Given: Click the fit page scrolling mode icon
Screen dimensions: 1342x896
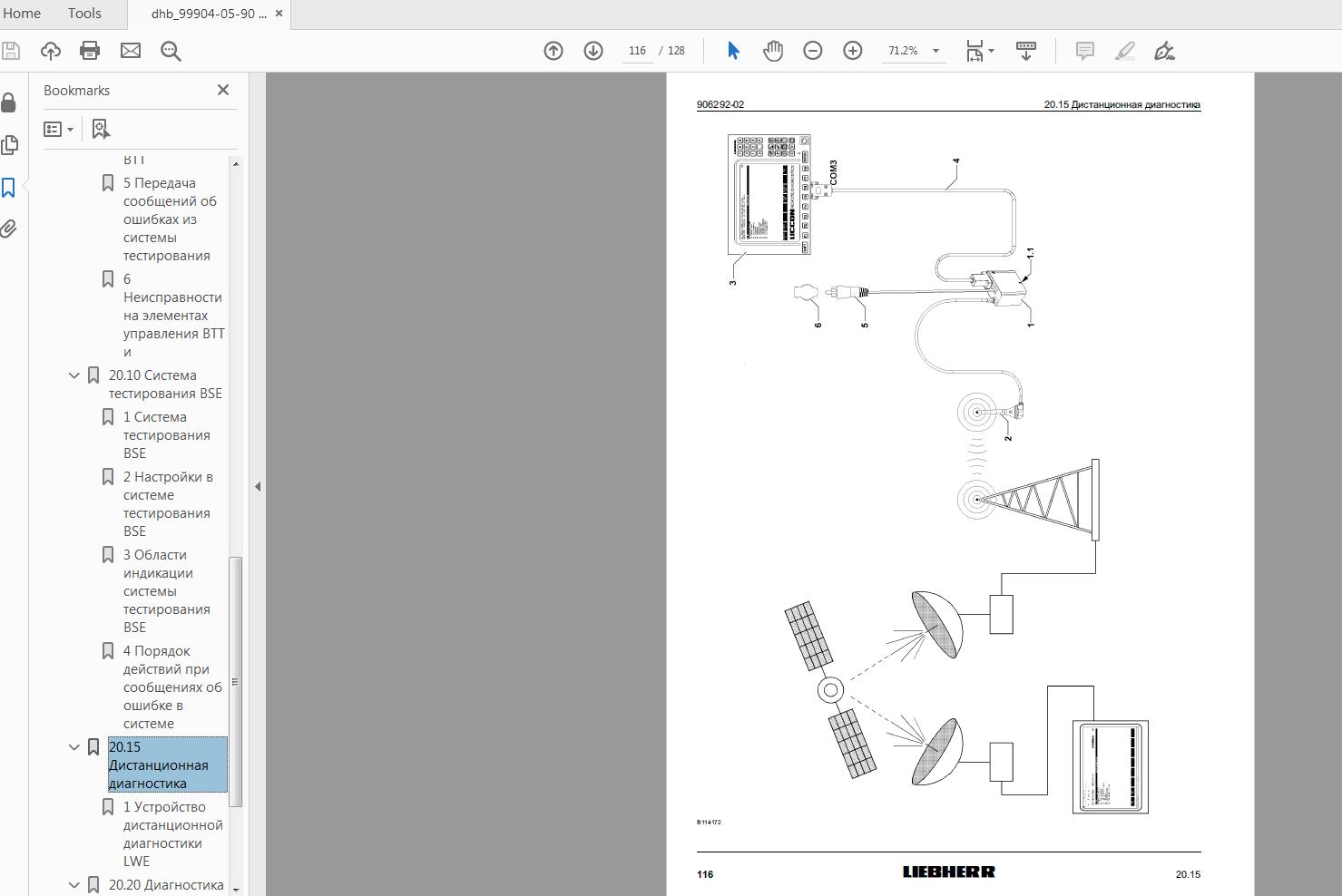Looking at the screenshot, I should [975, 51].
